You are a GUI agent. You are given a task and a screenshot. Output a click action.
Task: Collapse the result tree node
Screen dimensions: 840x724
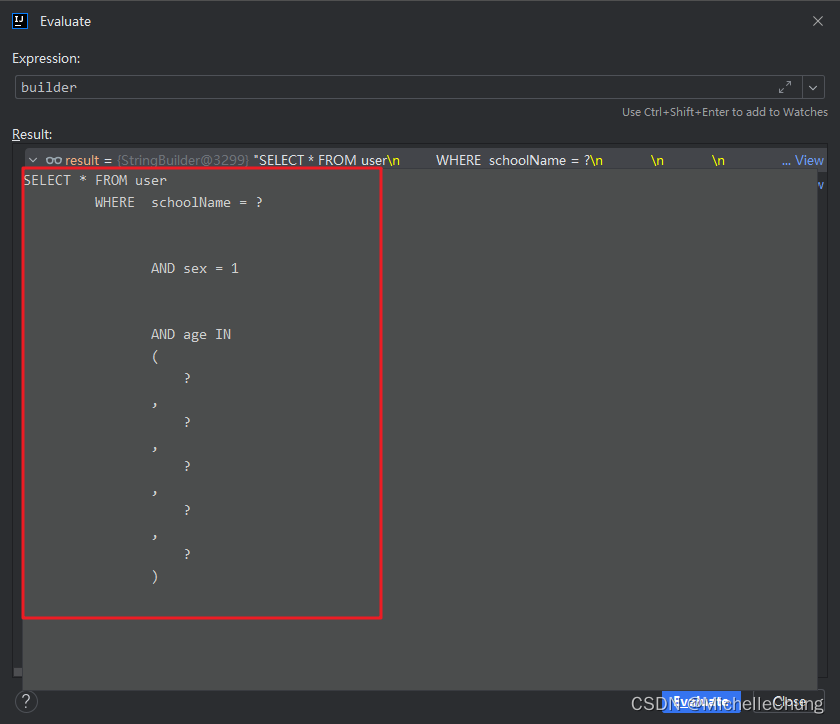(x=33, y=160)
